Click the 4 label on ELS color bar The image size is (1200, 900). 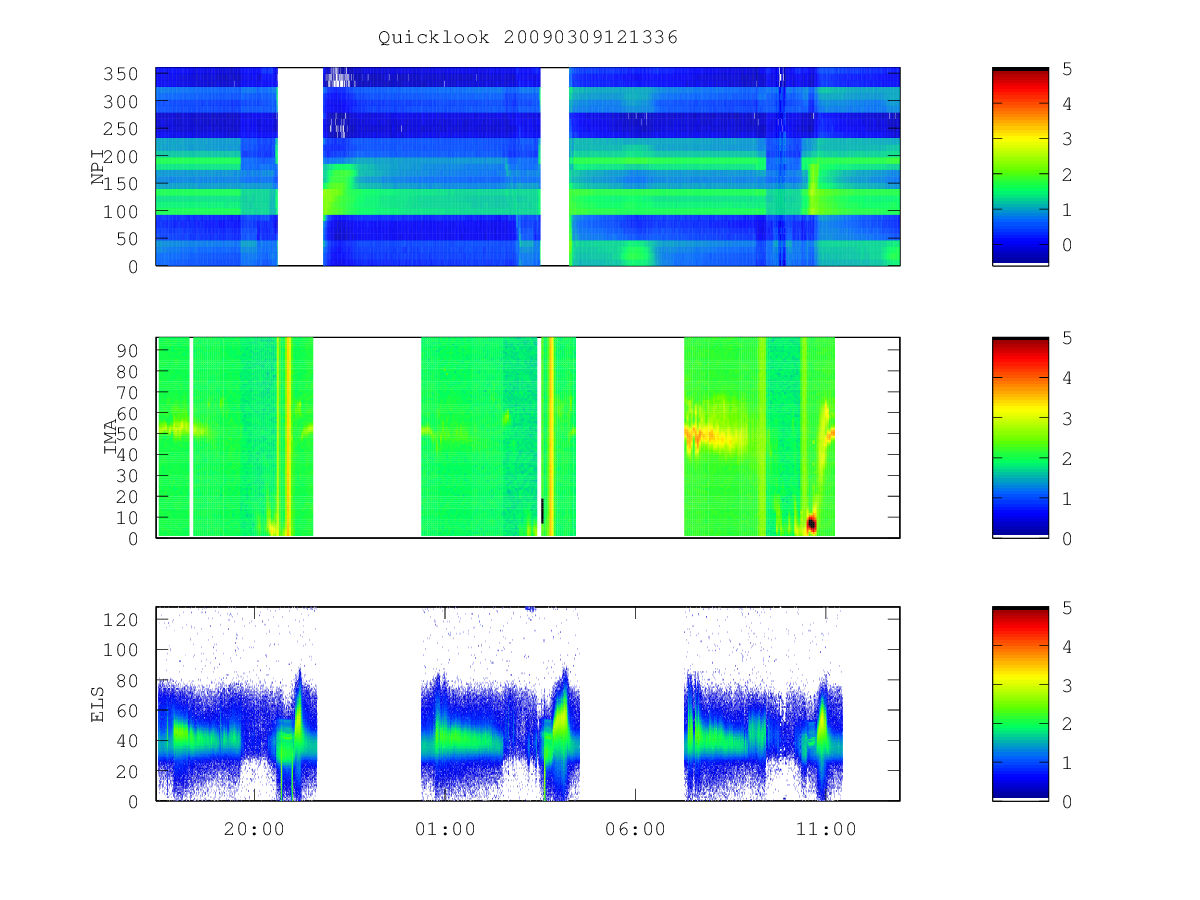click(x=1068, y=646)
